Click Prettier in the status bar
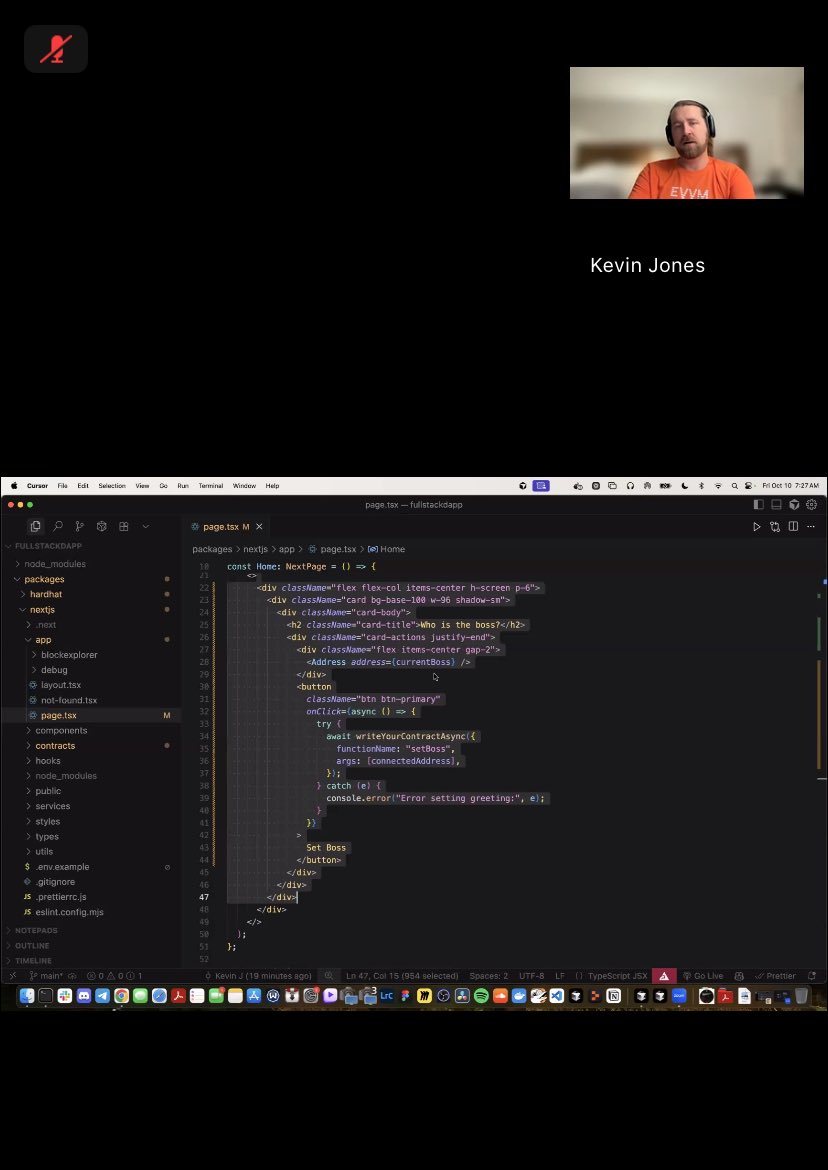 (776, 976)
